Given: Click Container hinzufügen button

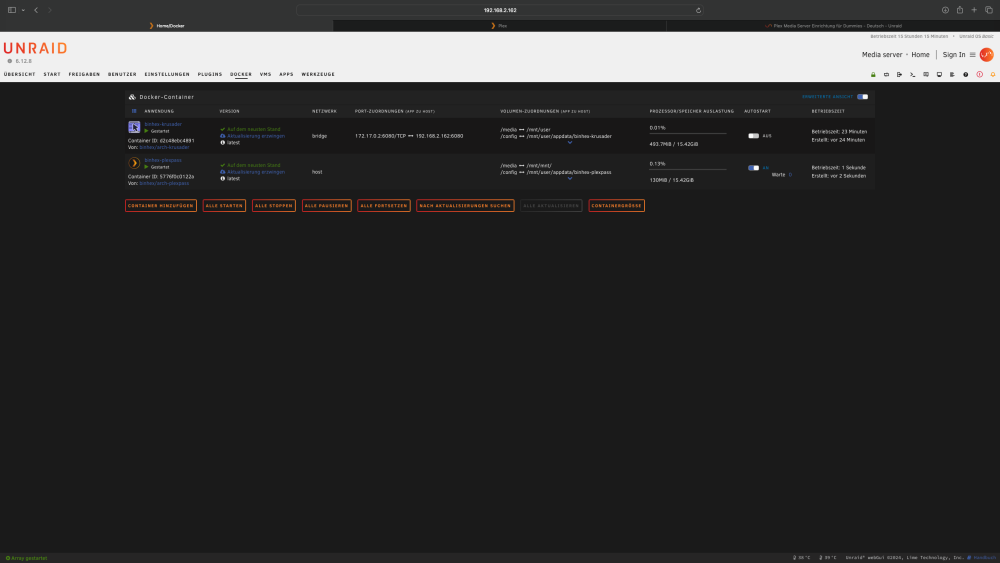Looking at the screenshot, I should (161, 206).
